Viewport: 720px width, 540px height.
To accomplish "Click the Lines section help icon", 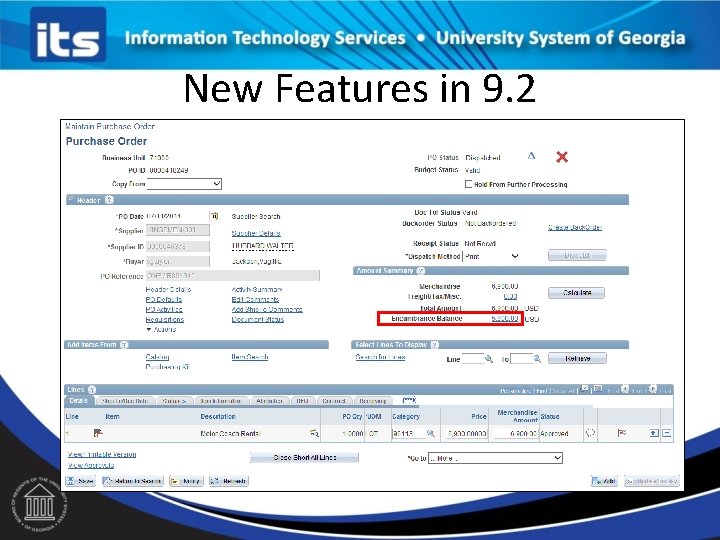I will [92, 390].
